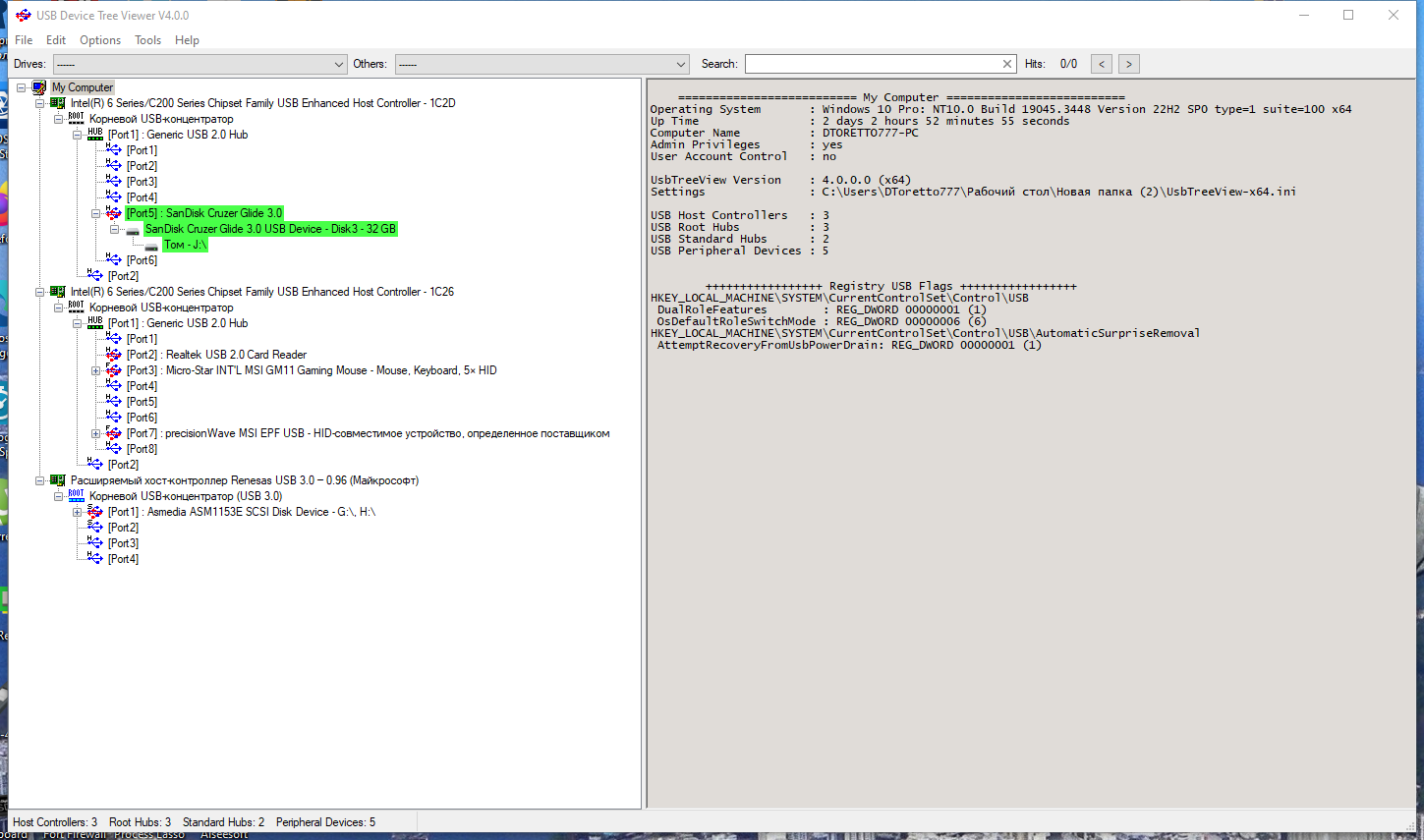
Task: Go to the next search hit
Action: 1129,64
